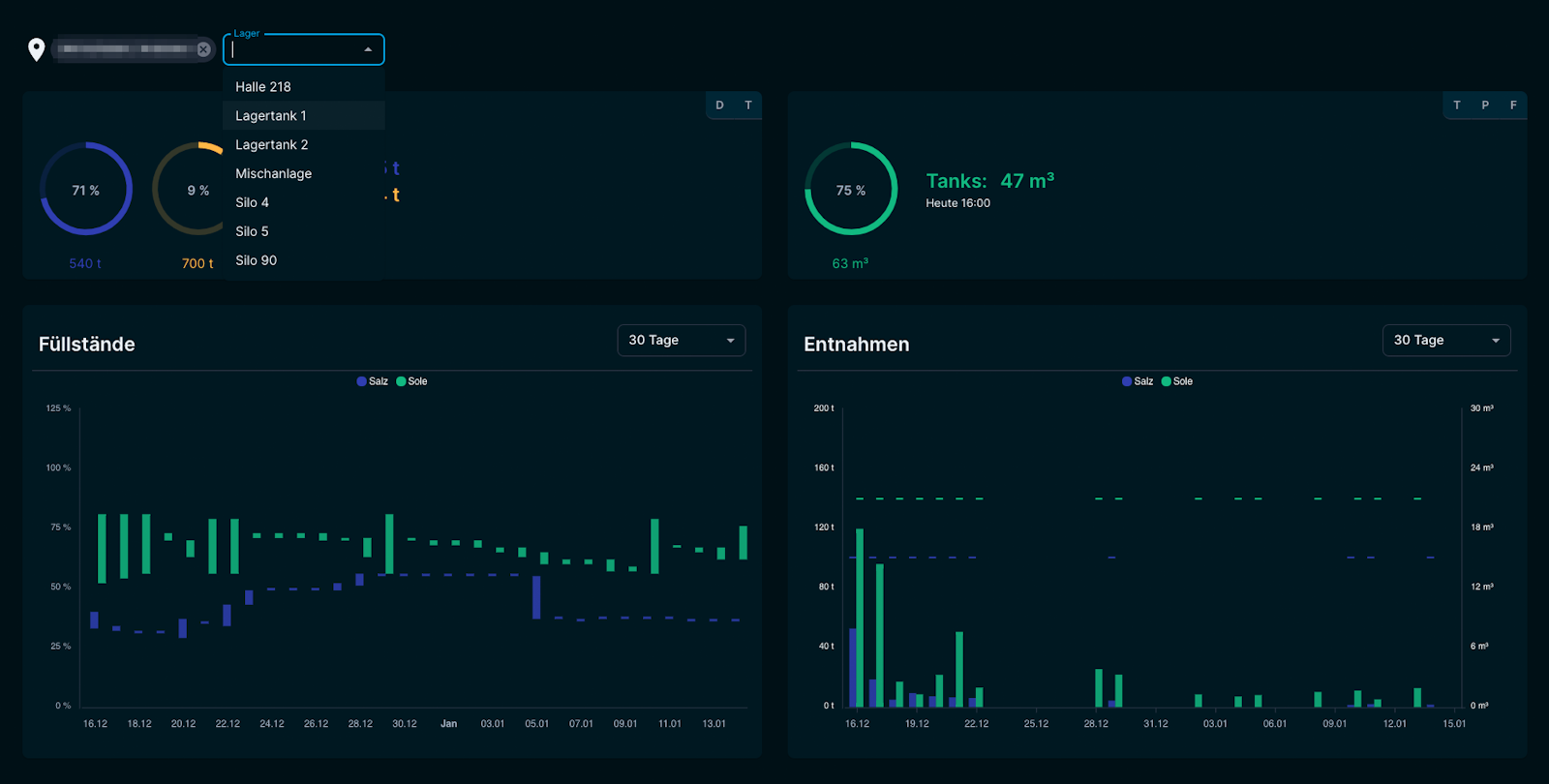Click the 75 % circular gauge
This screenshot has width=1549, height=784.
tap(851, 189)
